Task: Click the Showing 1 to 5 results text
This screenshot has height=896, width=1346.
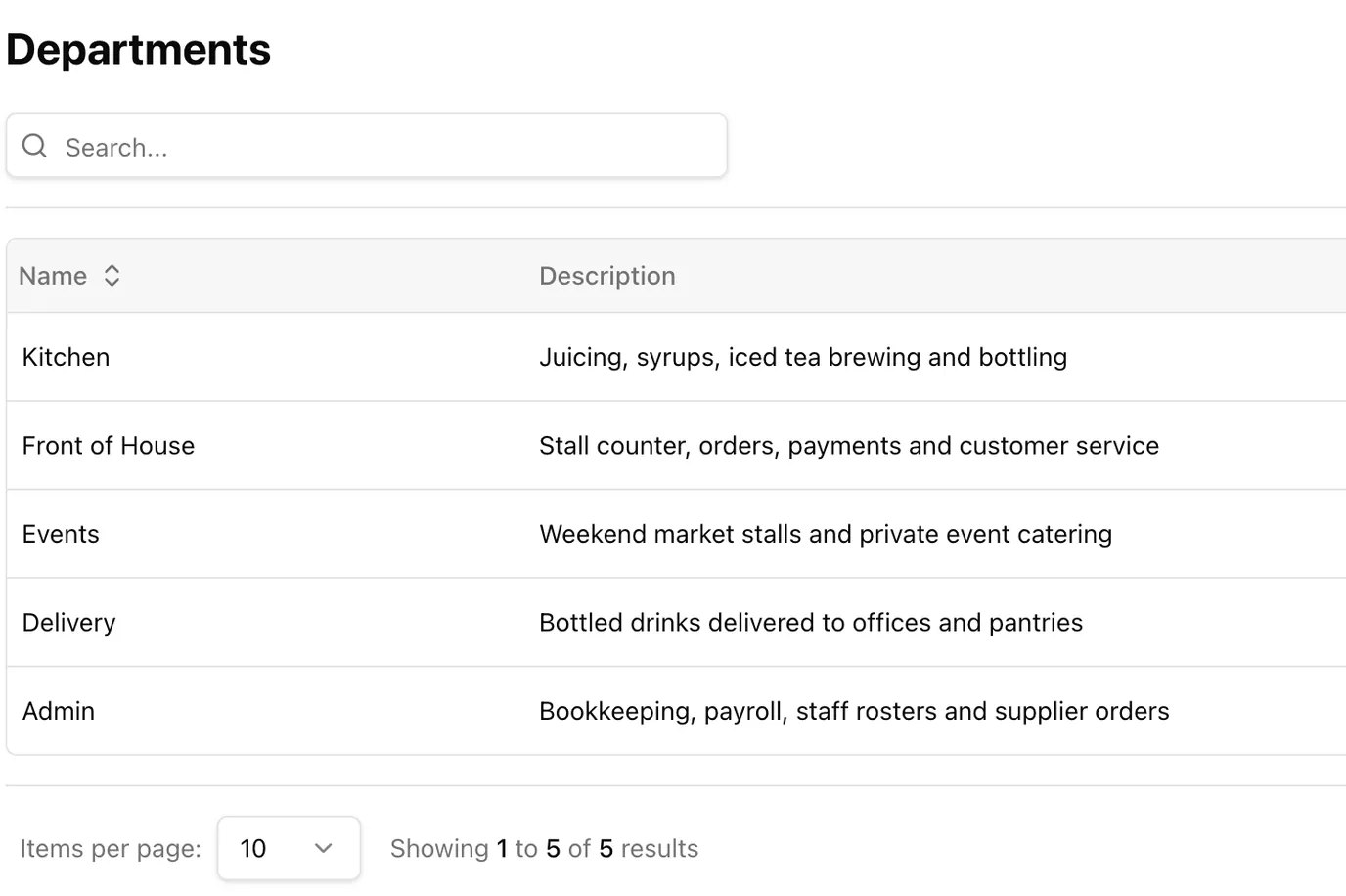Action: [544, 848]
